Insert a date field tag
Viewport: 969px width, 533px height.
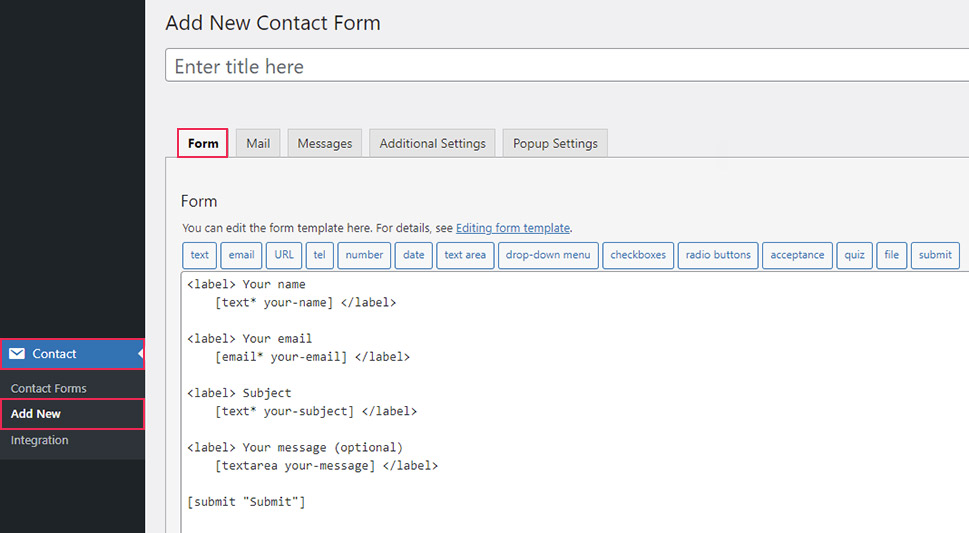(x=414, y=255)
